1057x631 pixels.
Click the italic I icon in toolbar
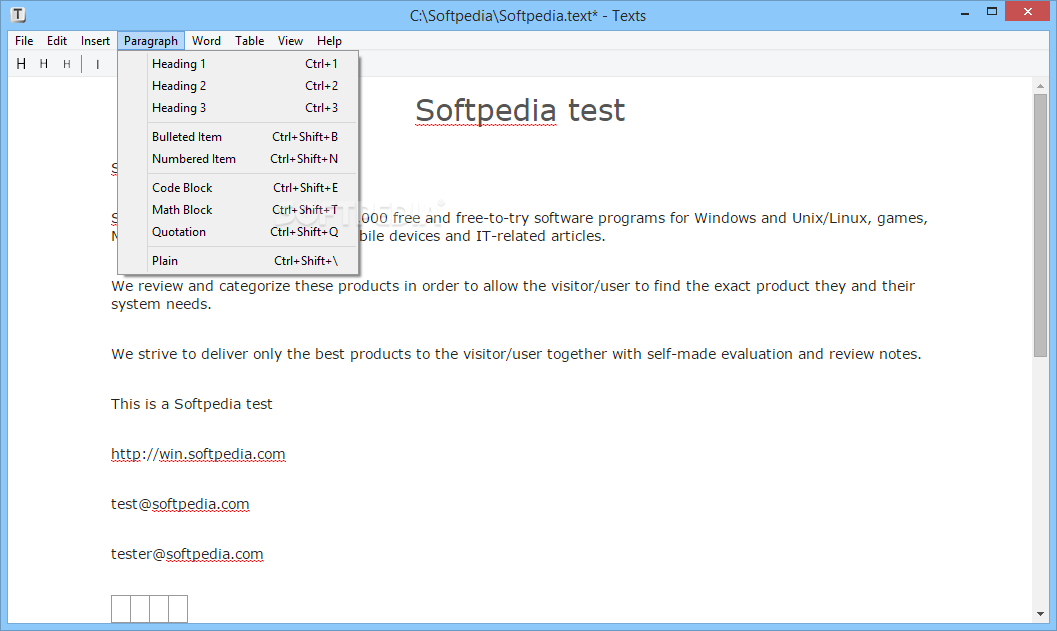[x=98, y=65]
